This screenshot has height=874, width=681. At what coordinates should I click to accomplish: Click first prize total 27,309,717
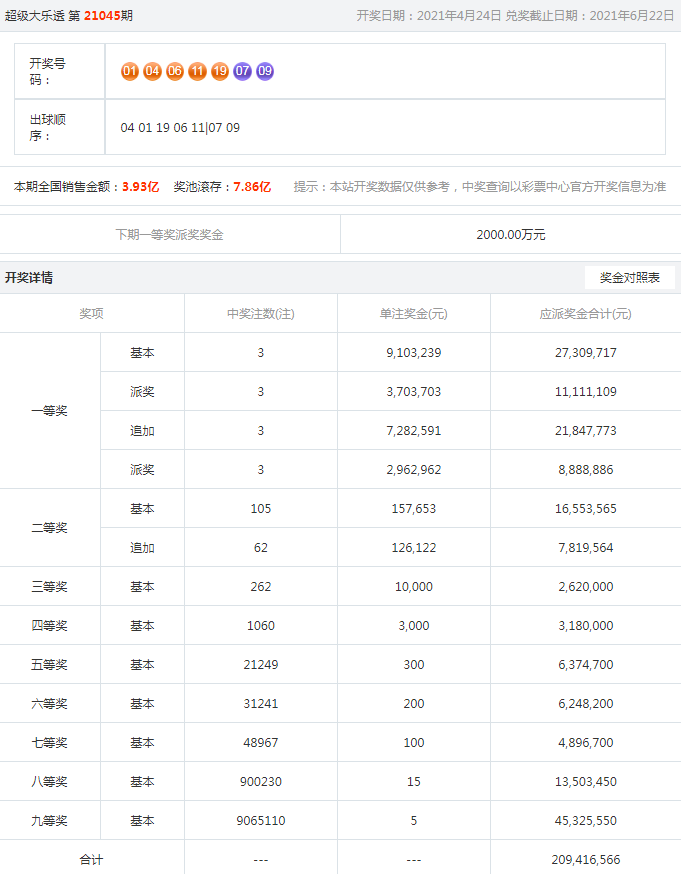point(586,353)
